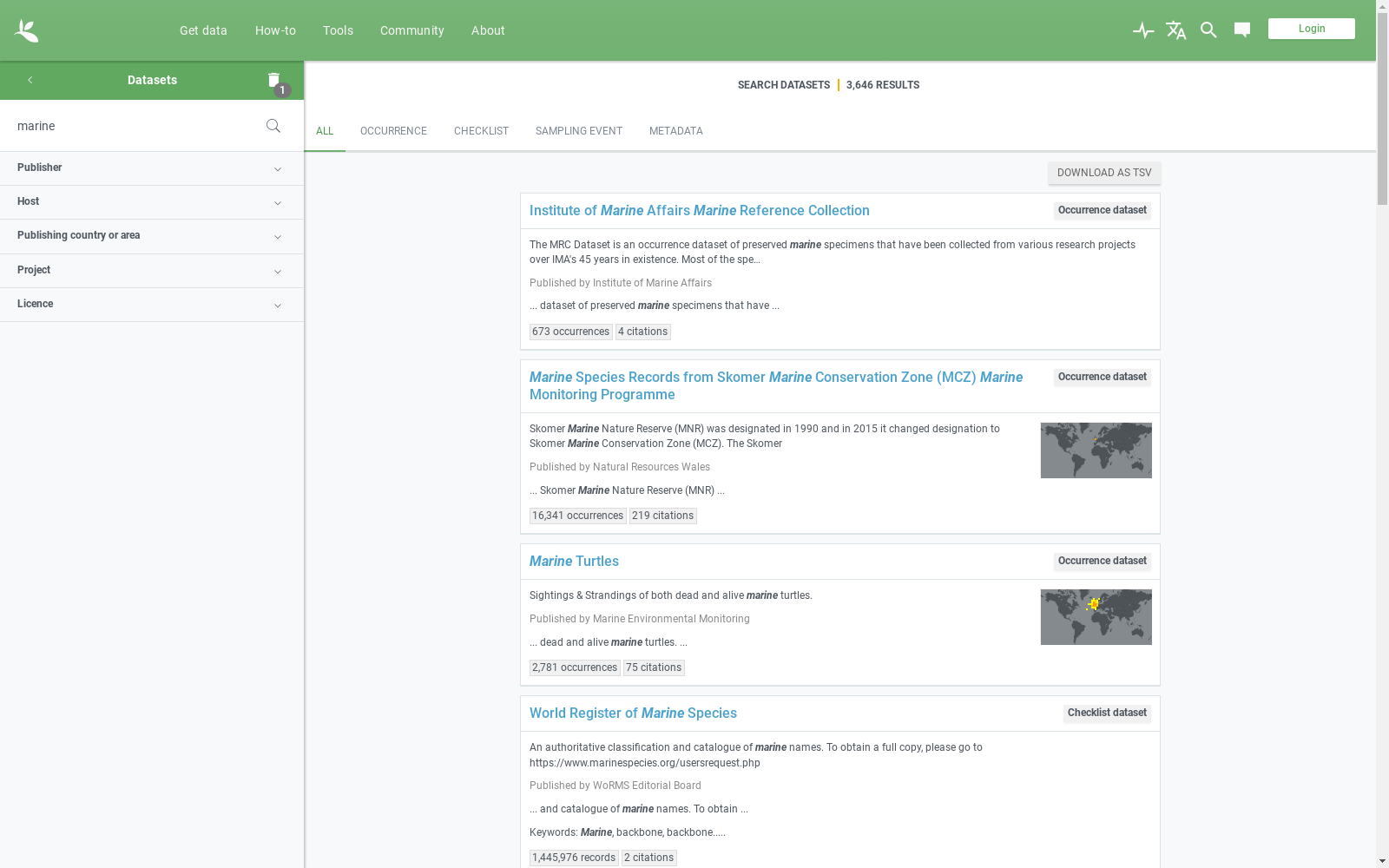Open the Community menu
The image size is (1389, 868).
coord(411,30)
